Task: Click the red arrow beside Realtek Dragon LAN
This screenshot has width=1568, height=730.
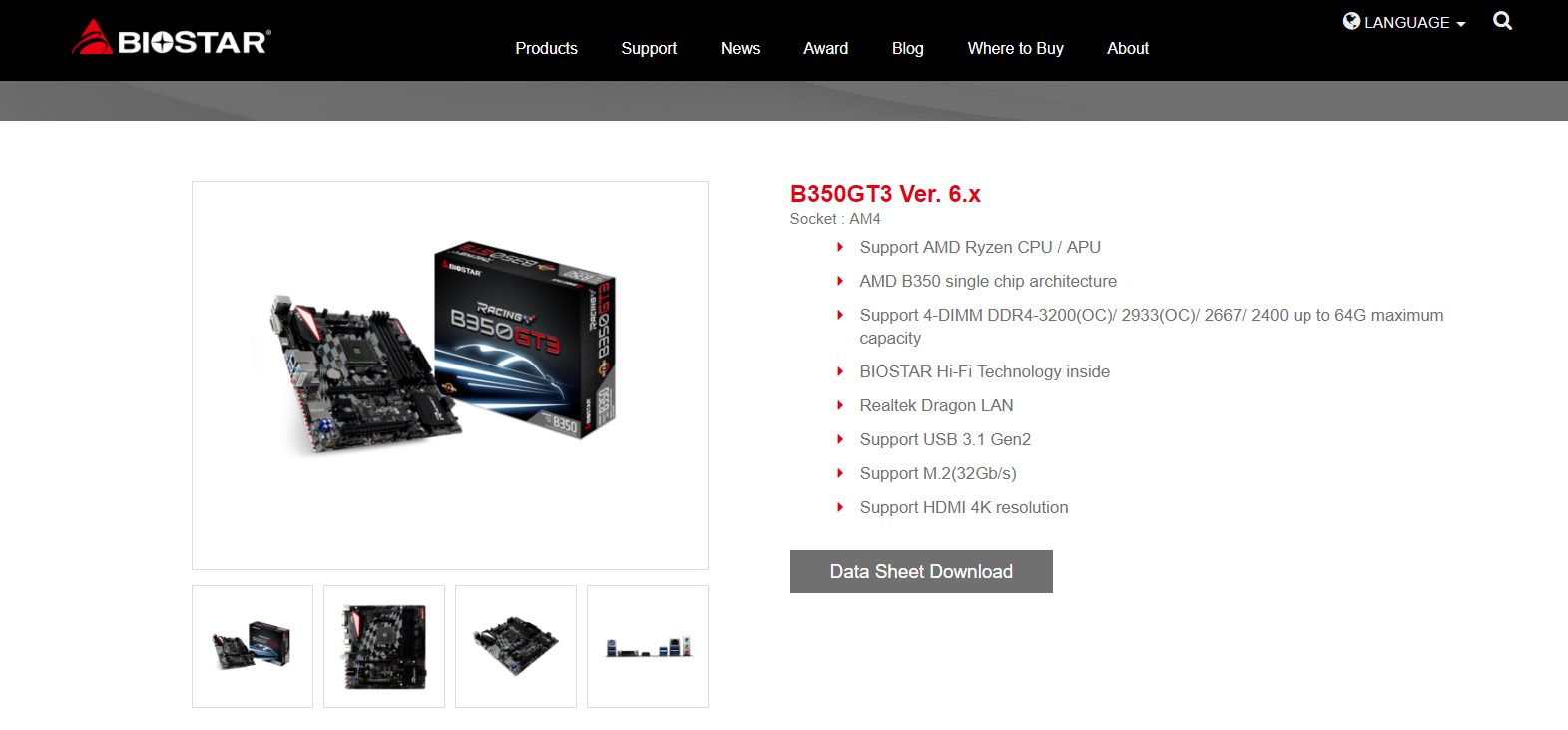Action: coord(840,405)
